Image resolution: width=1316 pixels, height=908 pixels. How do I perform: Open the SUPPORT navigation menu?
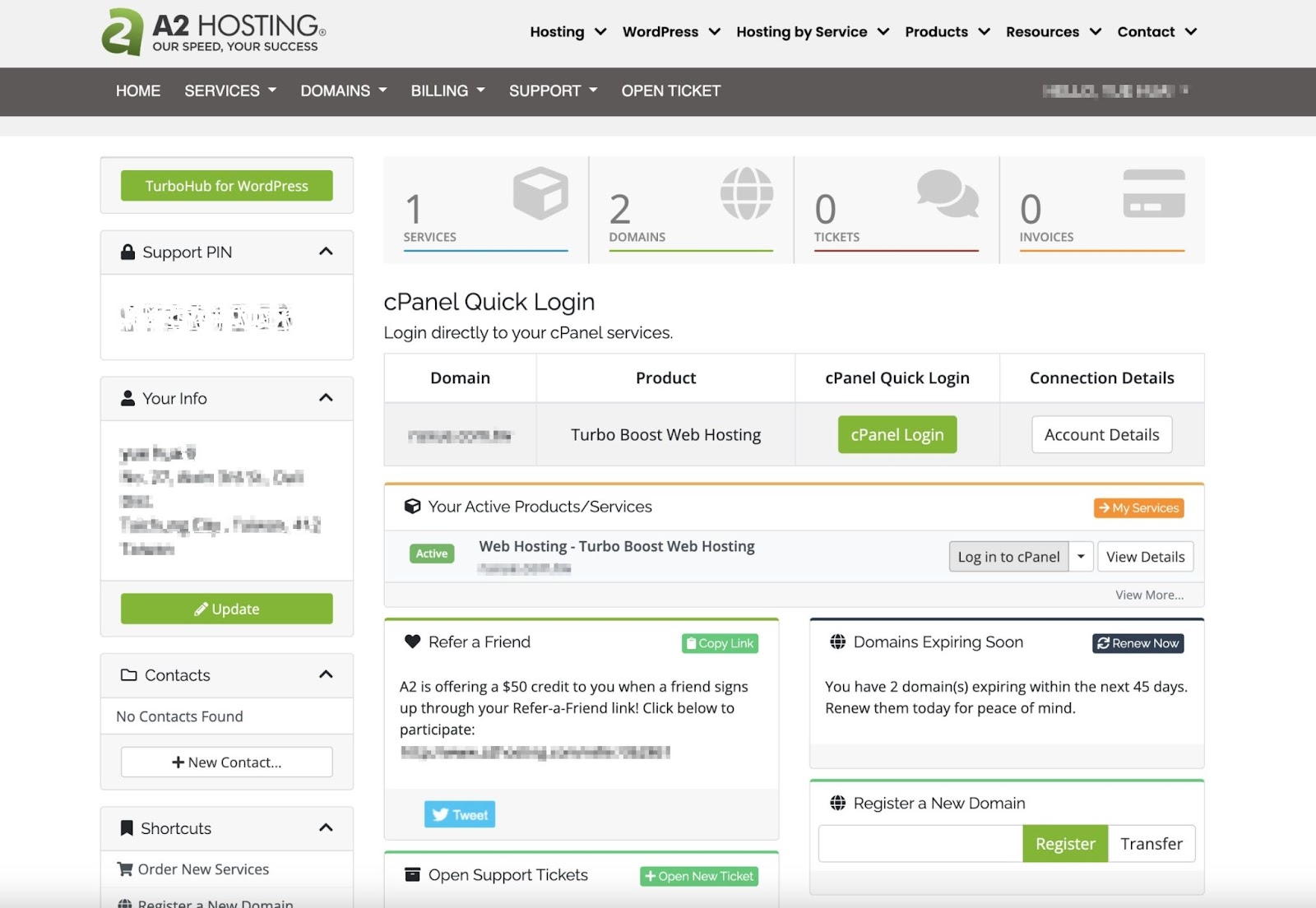pos(554,90)
